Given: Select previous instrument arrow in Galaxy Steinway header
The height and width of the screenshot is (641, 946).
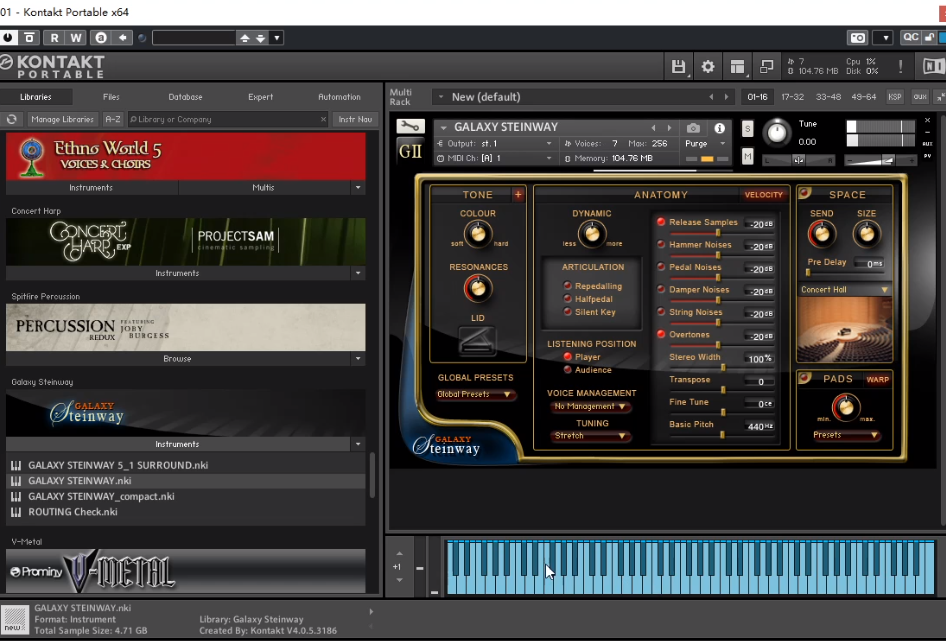Looking at the screenshot, I should (653, 127).
